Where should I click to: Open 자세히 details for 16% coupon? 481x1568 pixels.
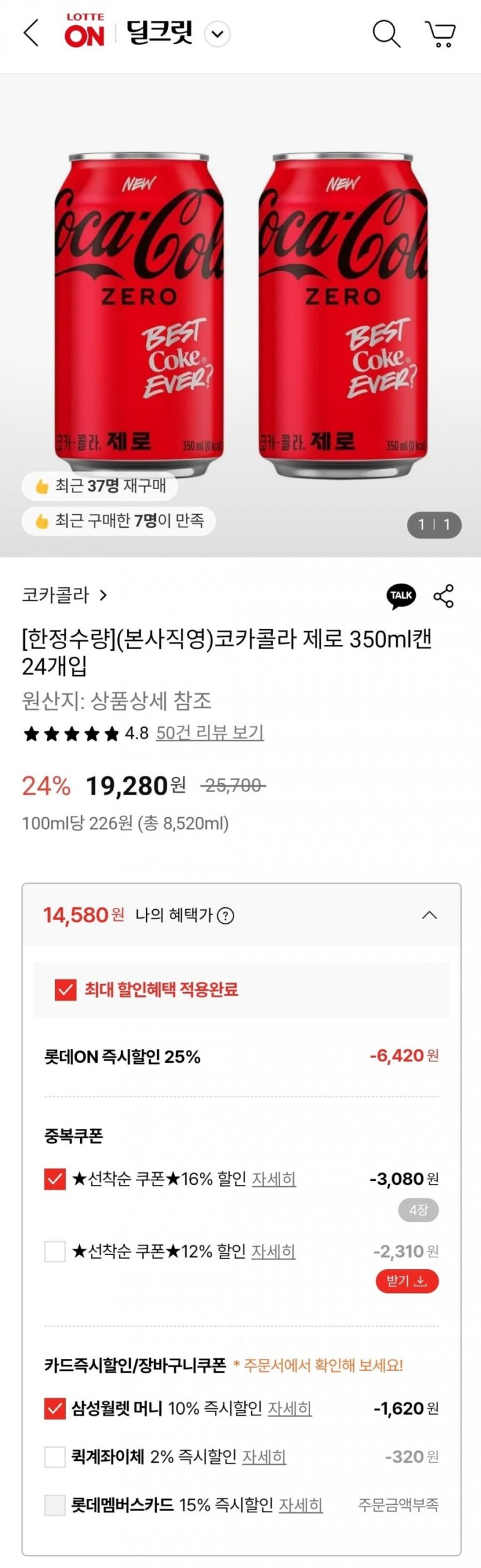[274, 1179]
